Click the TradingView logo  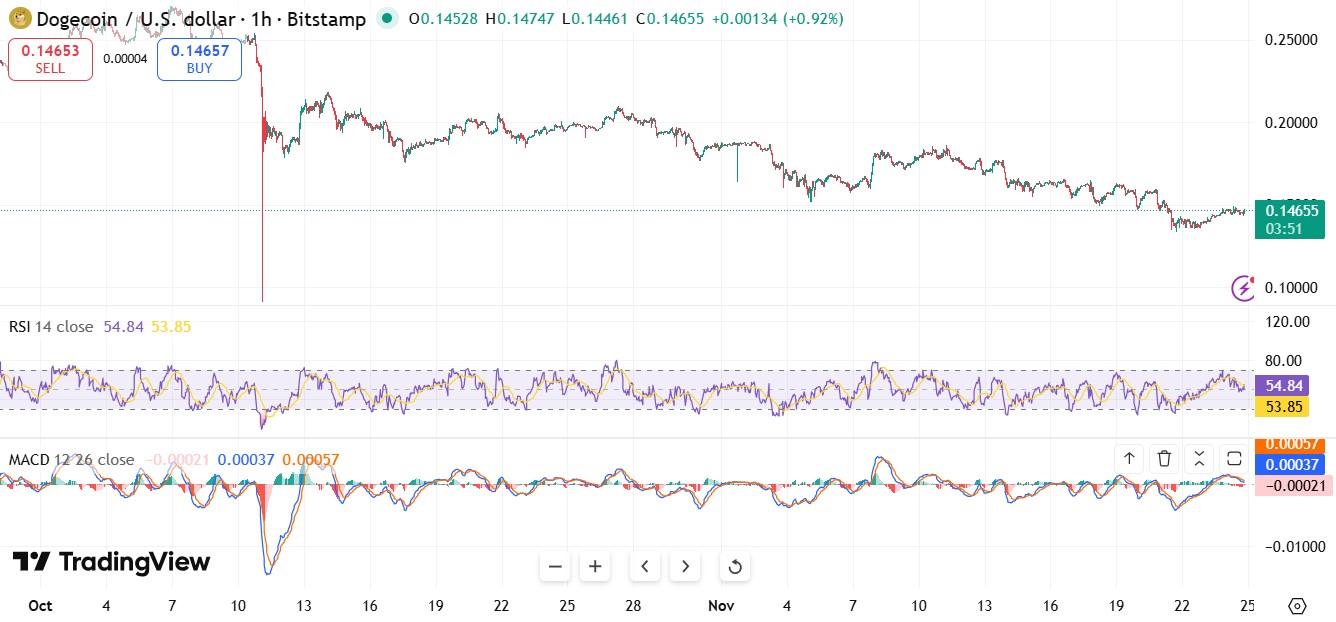111,562
